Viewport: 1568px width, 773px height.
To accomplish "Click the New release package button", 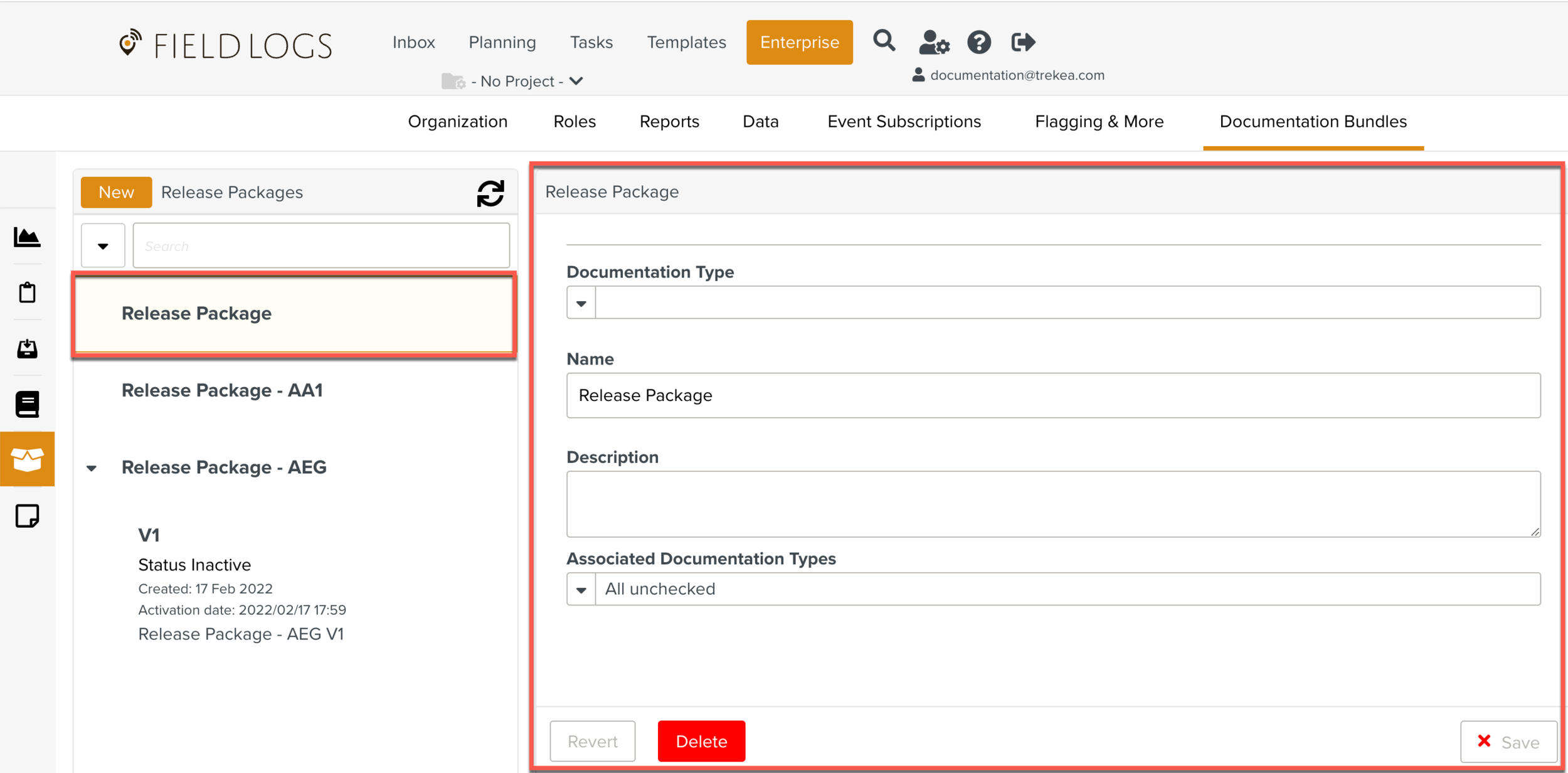I will click(x=116, y=192).
